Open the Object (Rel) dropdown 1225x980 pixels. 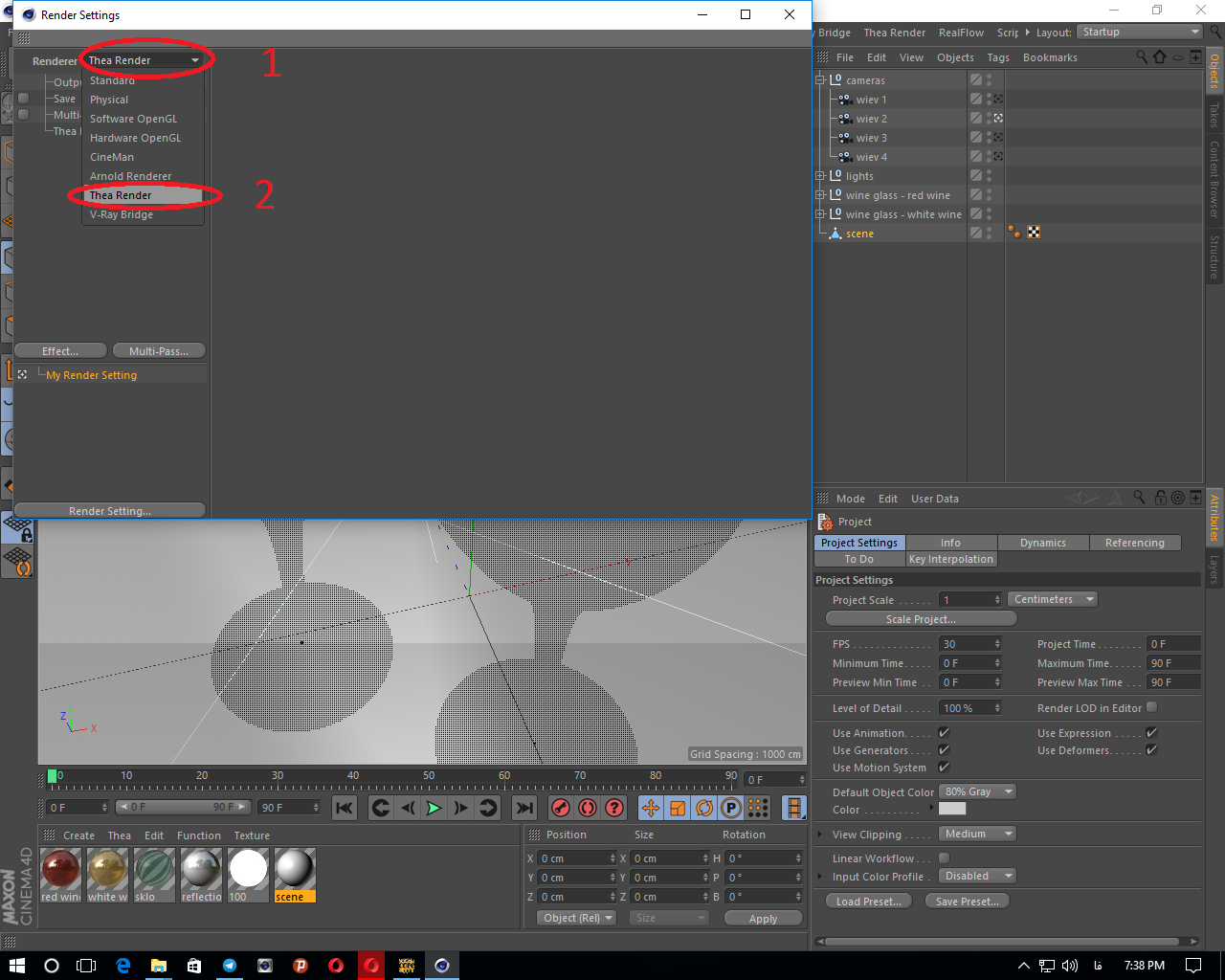577,918
